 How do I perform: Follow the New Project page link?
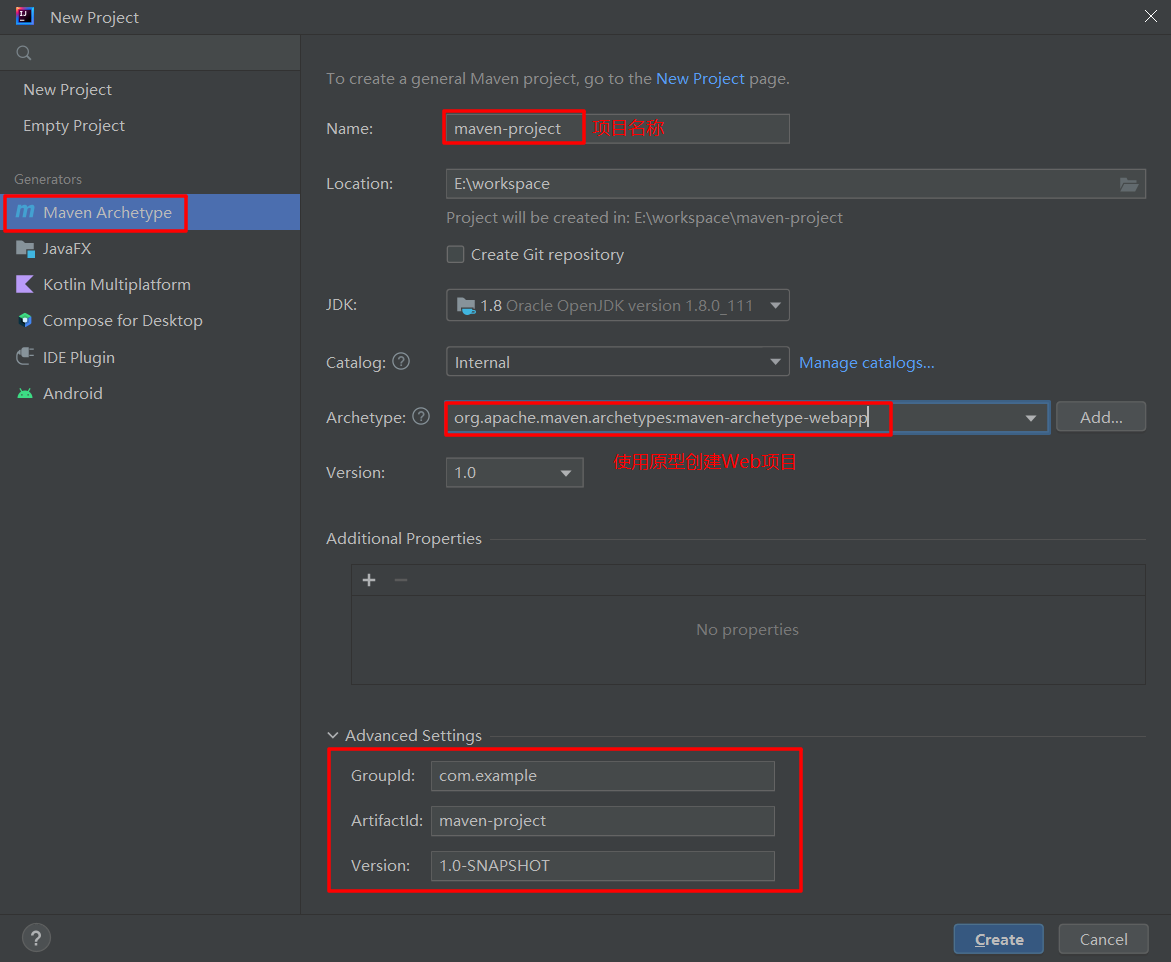click(700, 78)
